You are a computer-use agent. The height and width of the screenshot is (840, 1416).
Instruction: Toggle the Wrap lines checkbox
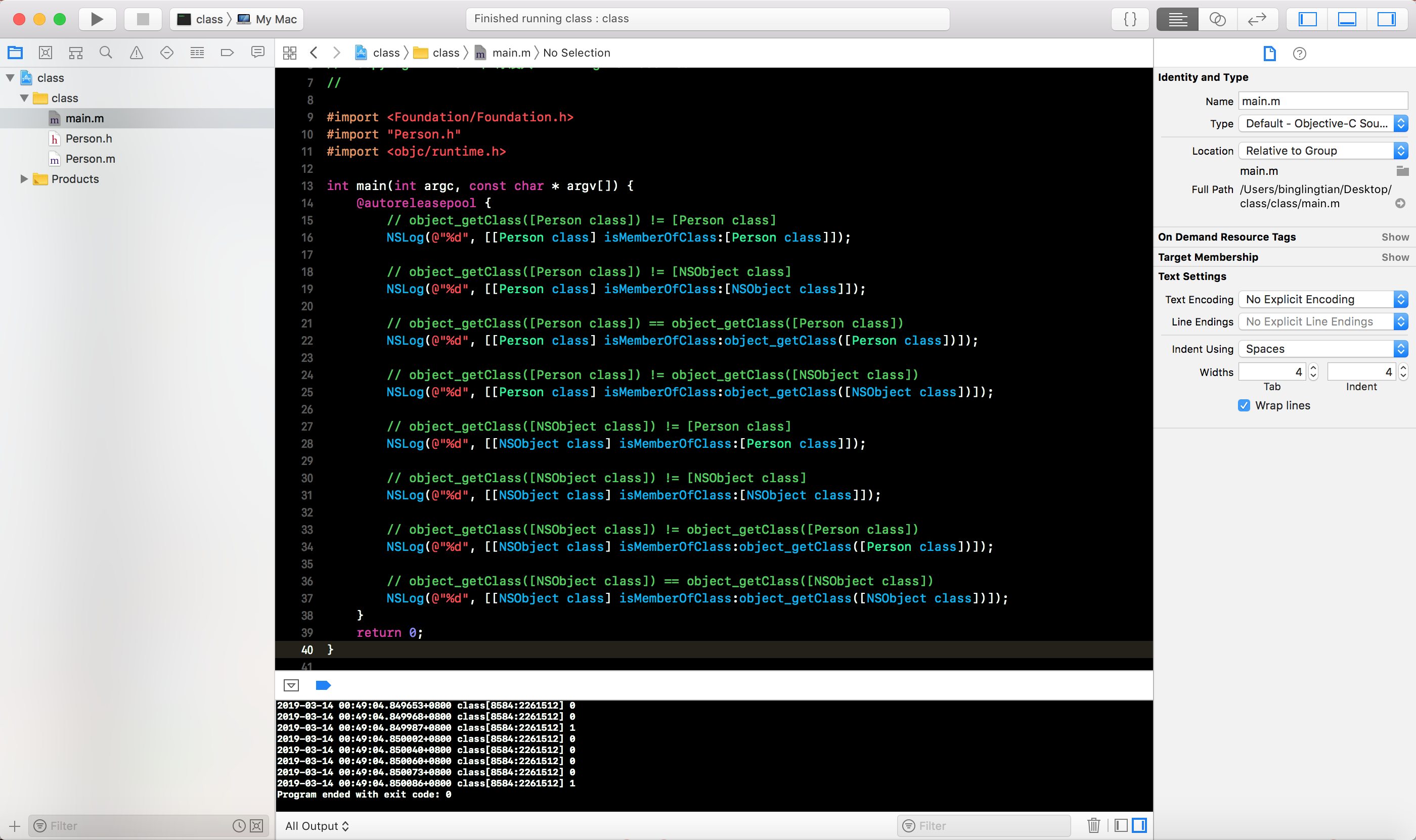pyautogui.click(x=1244, y=405)
